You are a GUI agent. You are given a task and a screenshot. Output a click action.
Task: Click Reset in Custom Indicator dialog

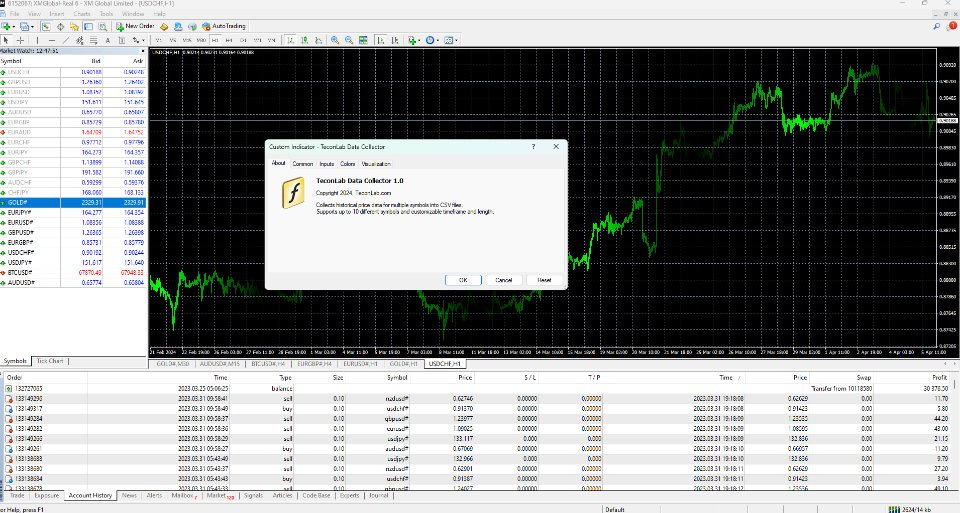[x=544, y=280]
